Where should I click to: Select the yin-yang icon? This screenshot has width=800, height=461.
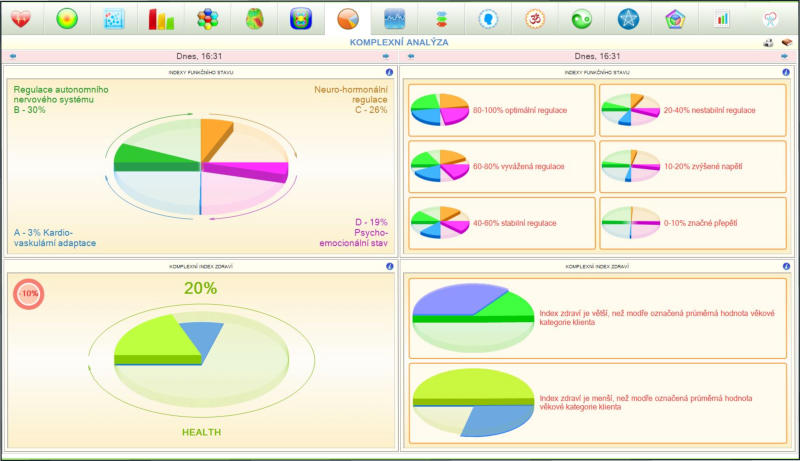[582, 18]
